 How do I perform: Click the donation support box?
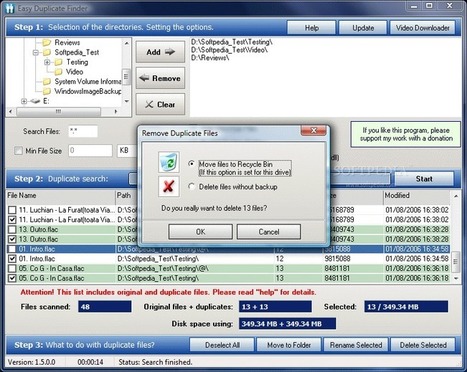pyautogui.click(x=406, y=134)
